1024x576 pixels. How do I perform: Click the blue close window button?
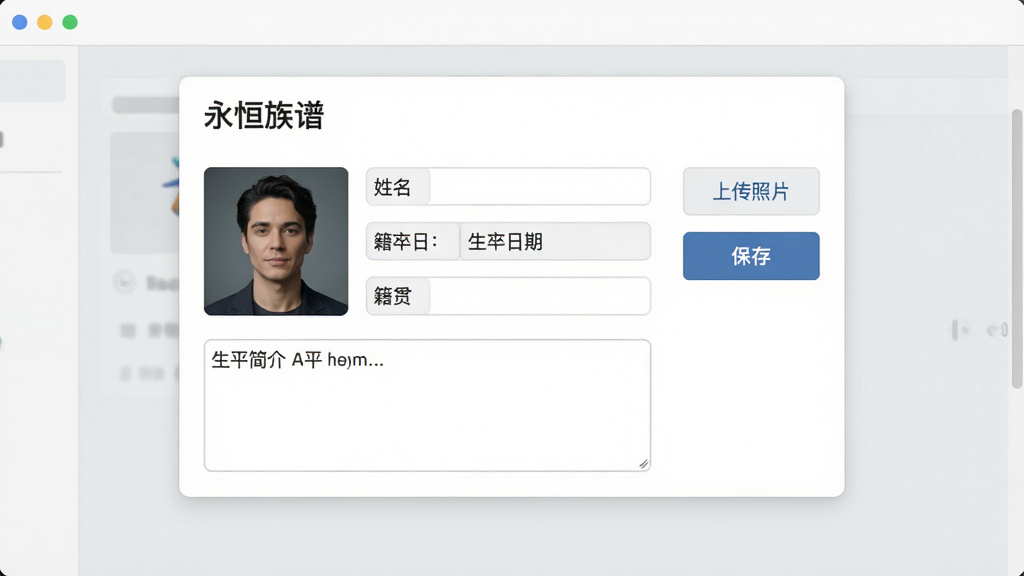tap(20, 22)
